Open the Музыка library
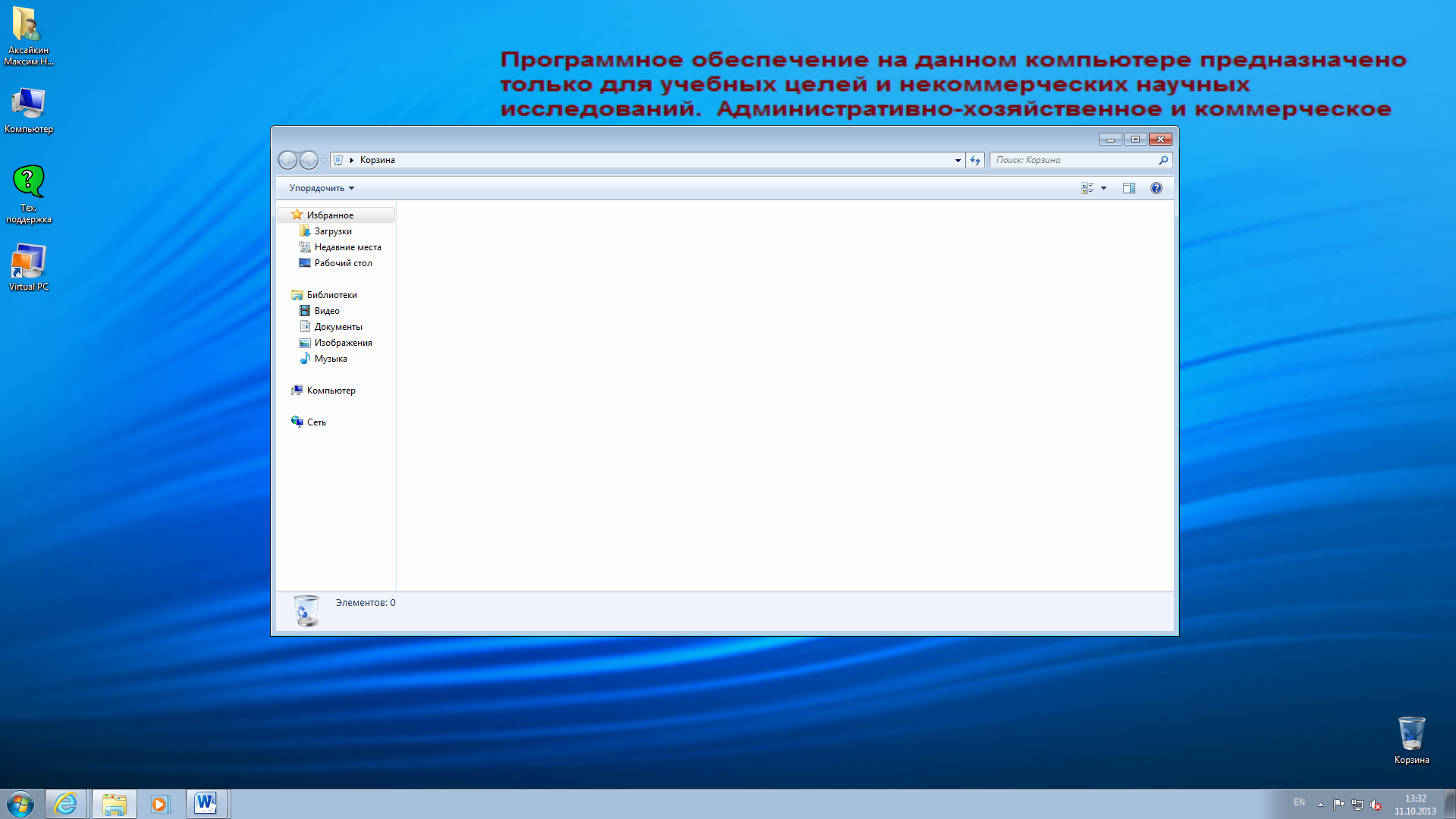The height and width of the screenshot is (819, 1456). pos(331,359)
